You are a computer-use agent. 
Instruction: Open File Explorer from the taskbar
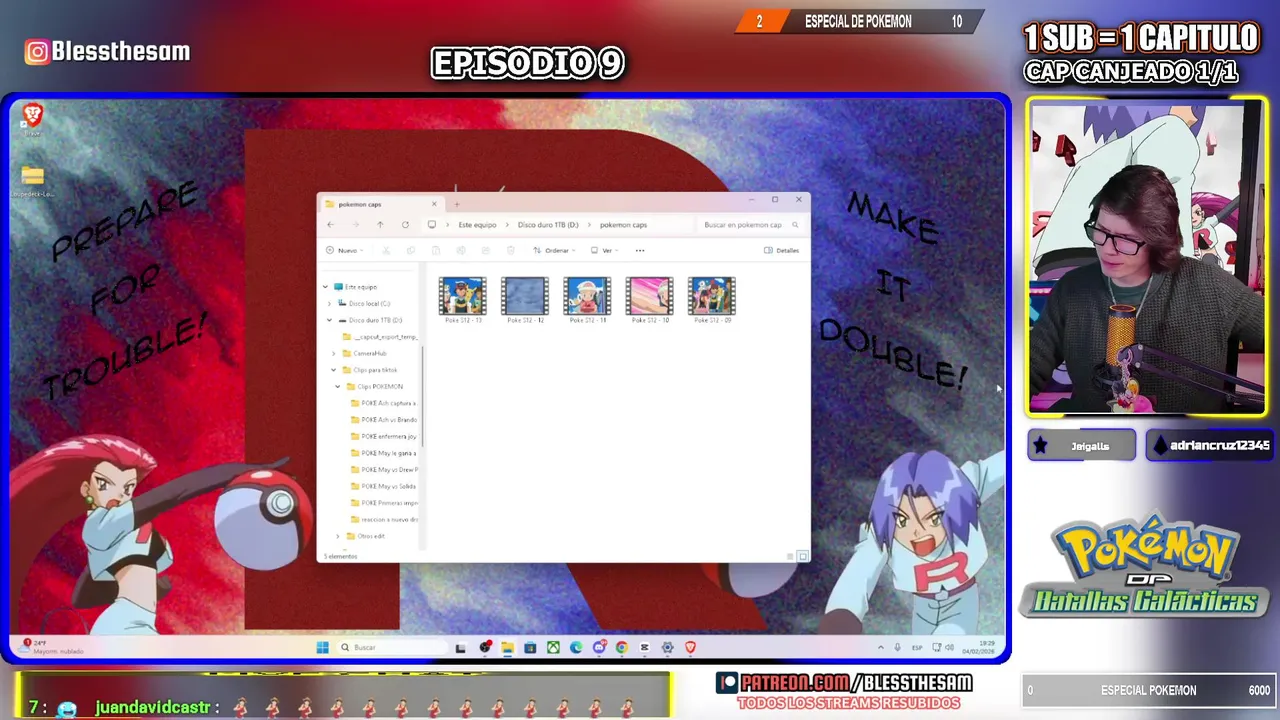[x=508, y=647]
